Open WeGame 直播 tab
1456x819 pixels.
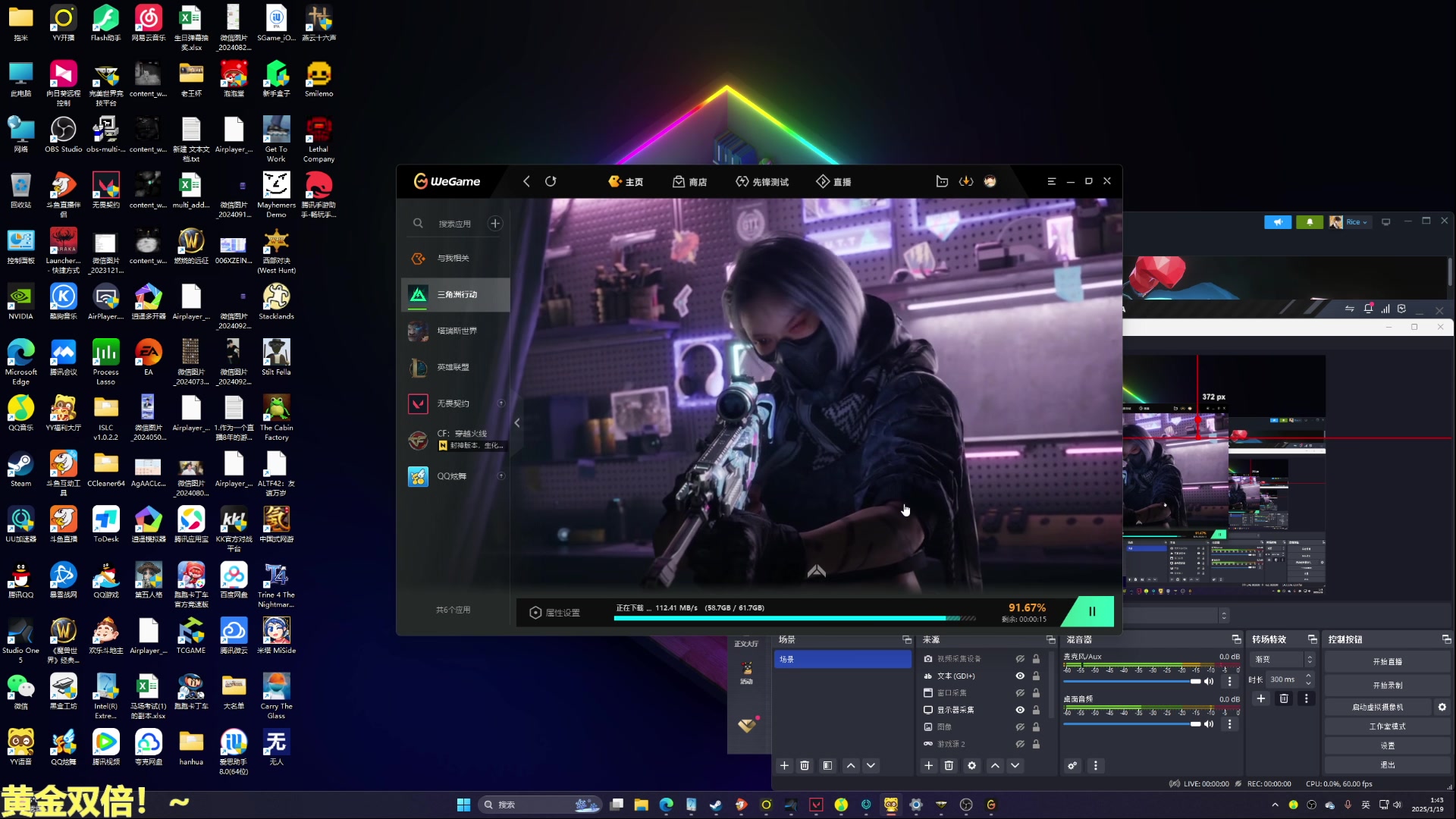pyautogui.click(x=833, y=182)
